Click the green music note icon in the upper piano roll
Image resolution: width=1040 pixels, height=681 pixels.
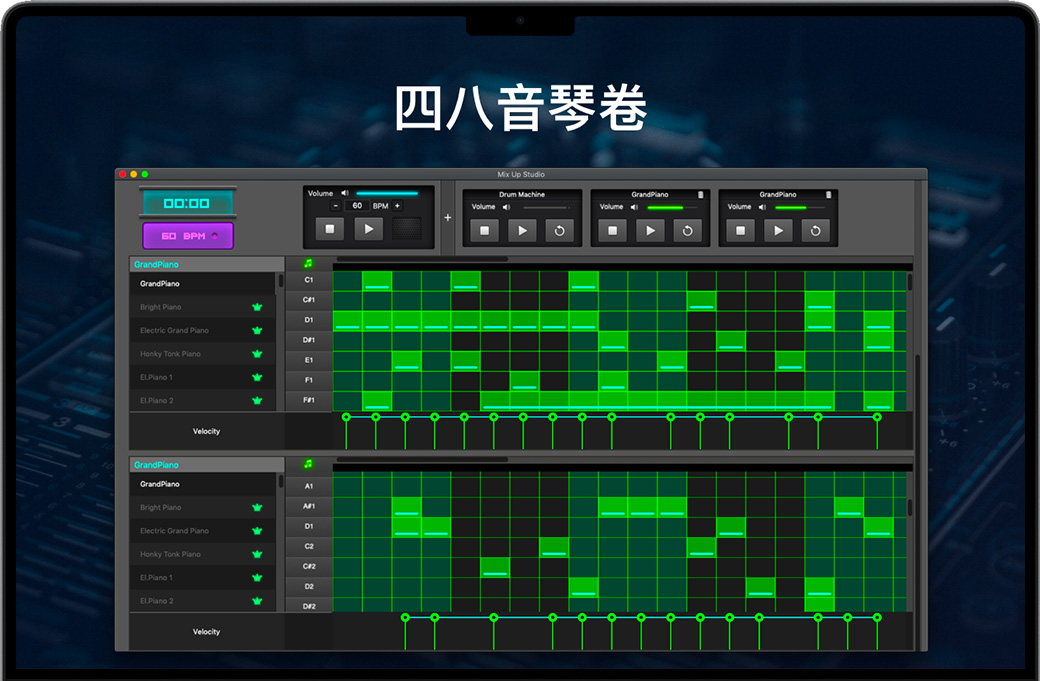308,264
